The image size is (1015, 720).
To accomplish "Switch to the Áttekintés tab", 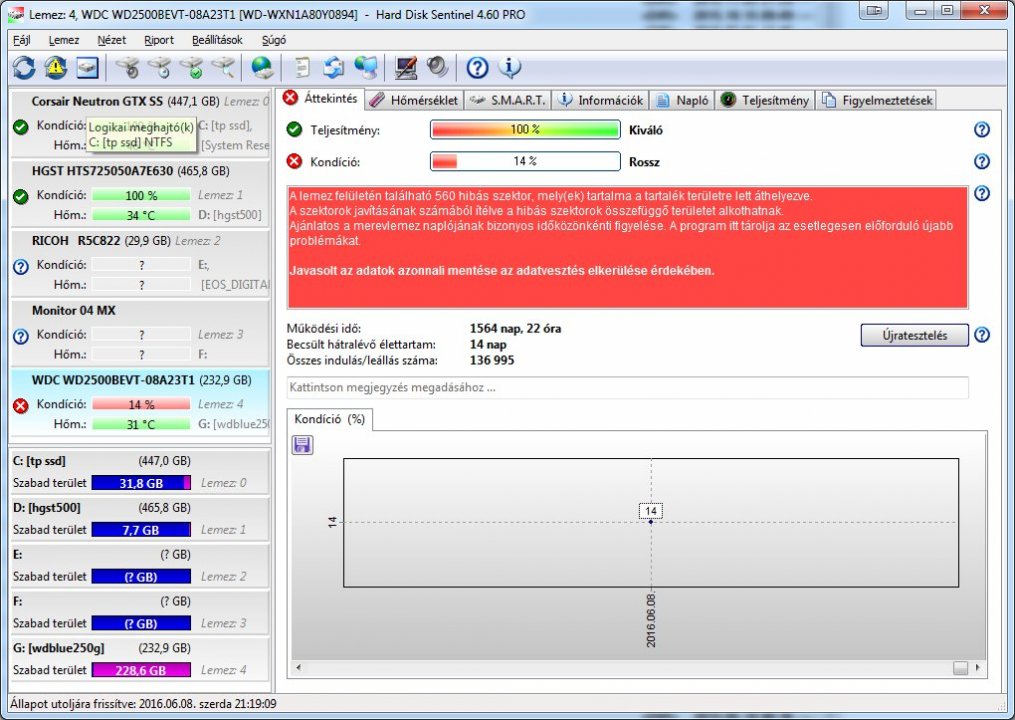I will [x=321, y=98].
